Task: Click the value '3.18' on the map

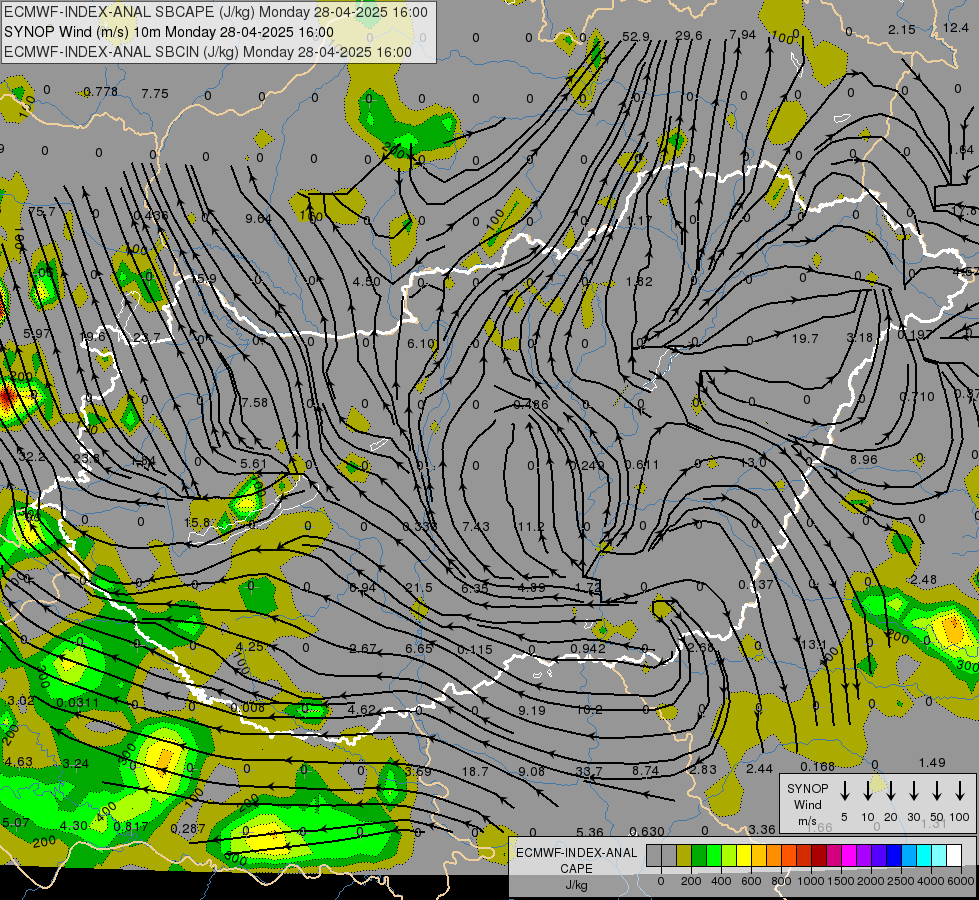Action: point(859,337)
